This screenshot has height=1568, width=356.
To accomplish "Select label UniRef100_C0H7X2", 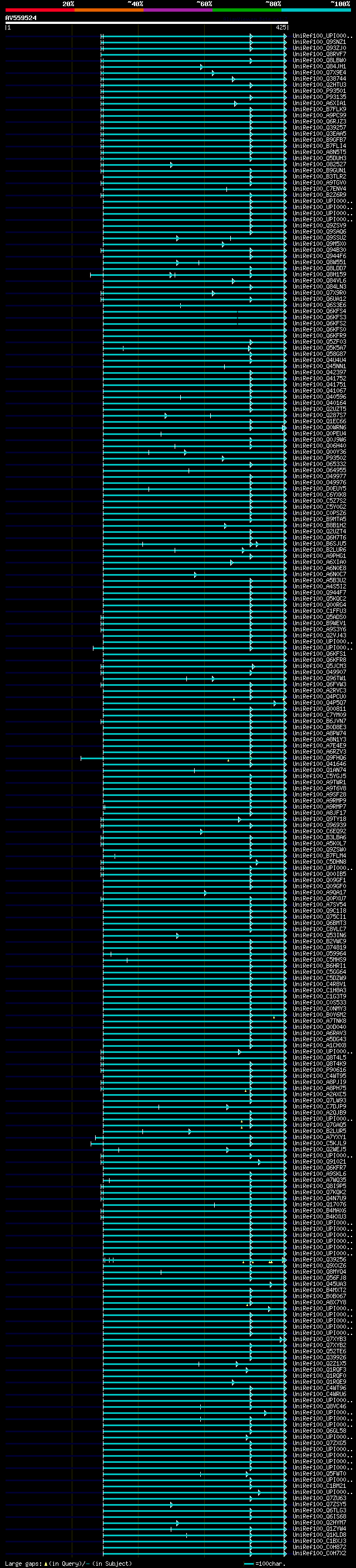I will pos(319,1553).
